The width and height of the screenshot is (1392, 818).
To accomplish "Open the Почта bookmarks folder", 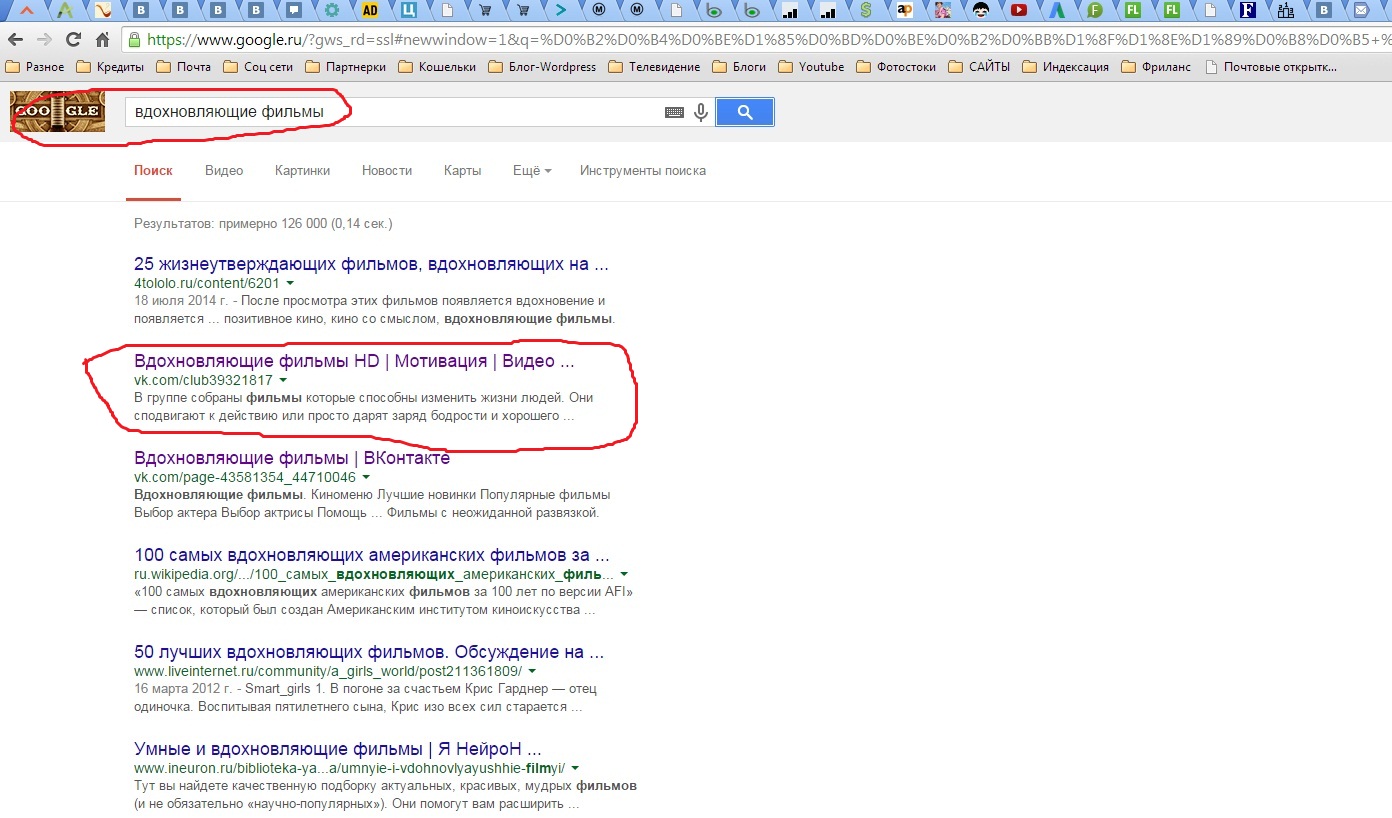I will (185, 67).
